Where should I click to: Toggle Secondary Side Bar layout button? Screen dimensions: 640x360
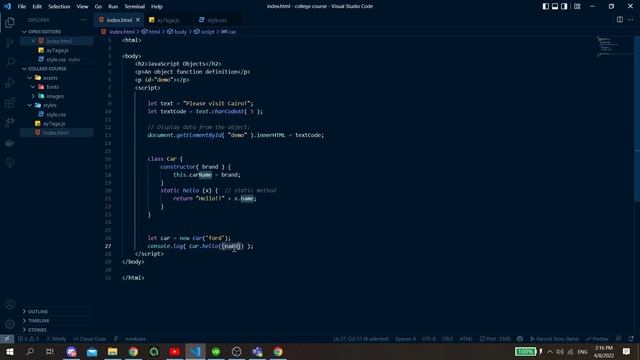click(x=564, y=6)
